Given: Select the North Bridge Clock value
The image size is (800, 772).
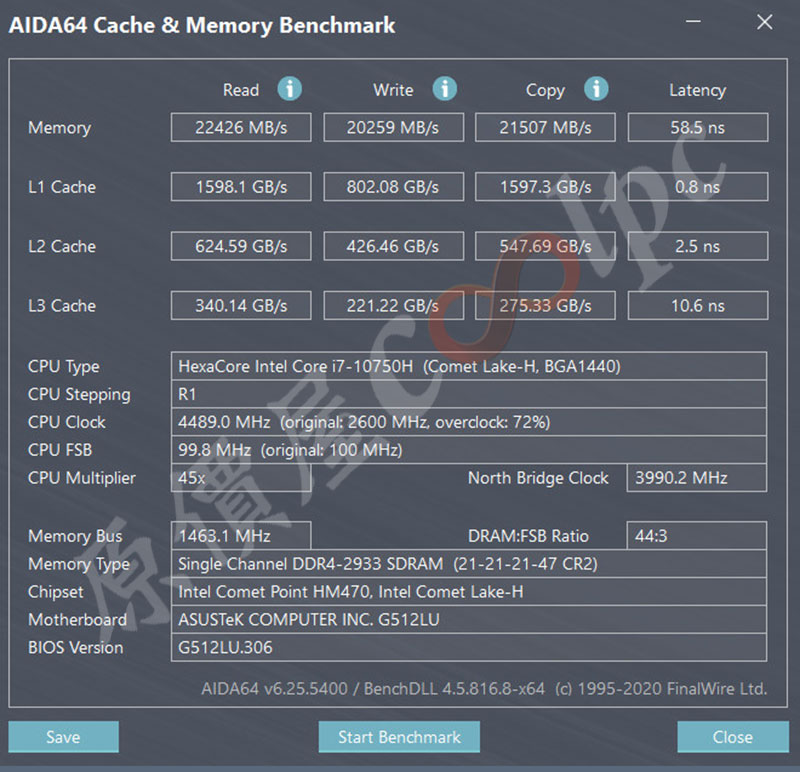Looking at the screenshot, I should (697, 478).
